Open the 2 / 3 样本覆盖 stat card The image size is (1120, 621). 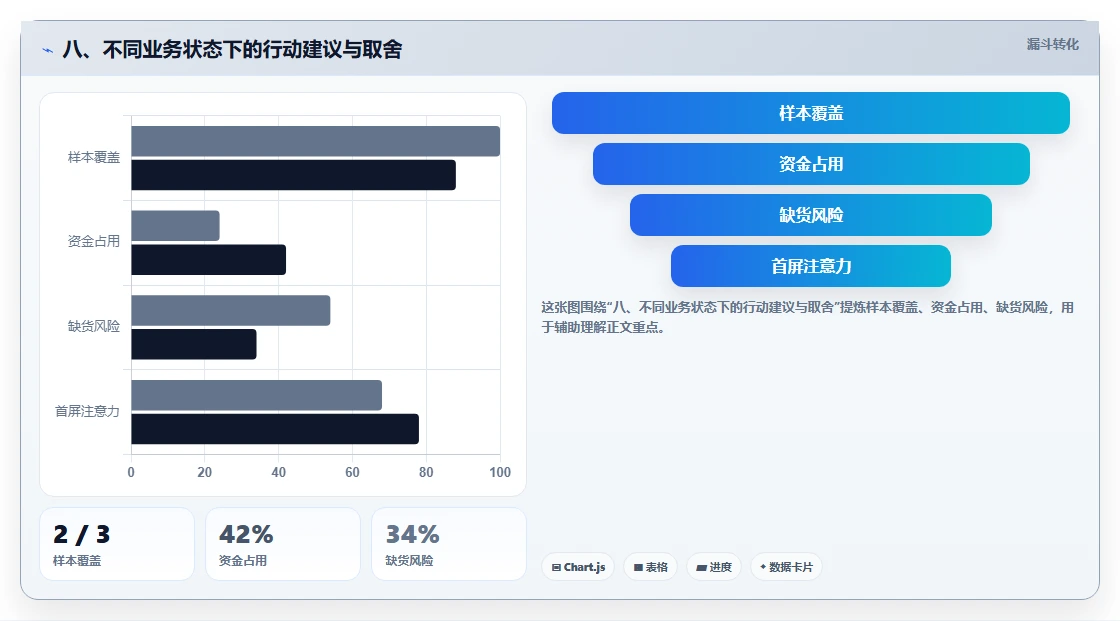click(x=117, y=544)
